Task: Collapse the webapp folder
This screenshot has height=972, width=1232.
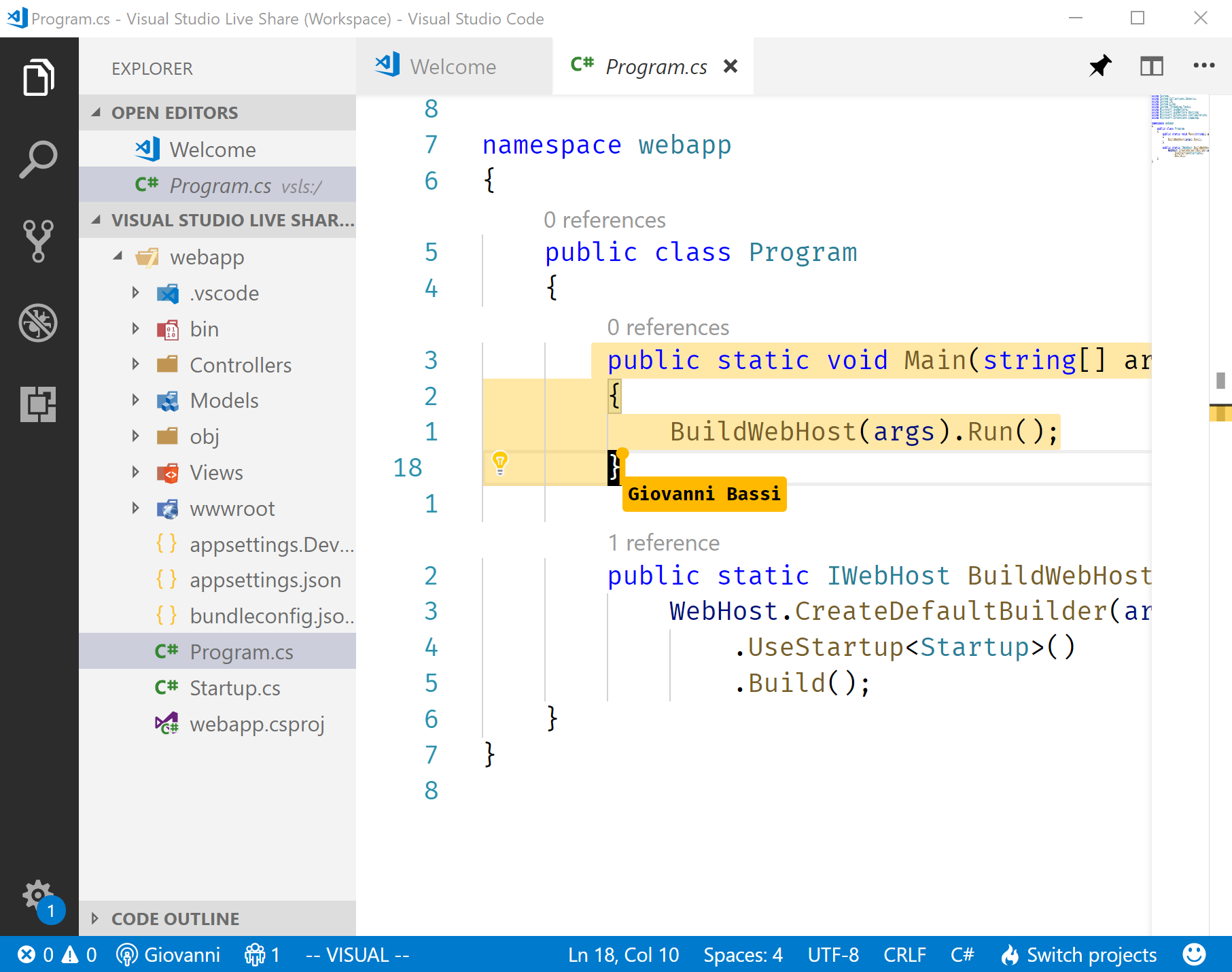Action: (x=118, y=256)
